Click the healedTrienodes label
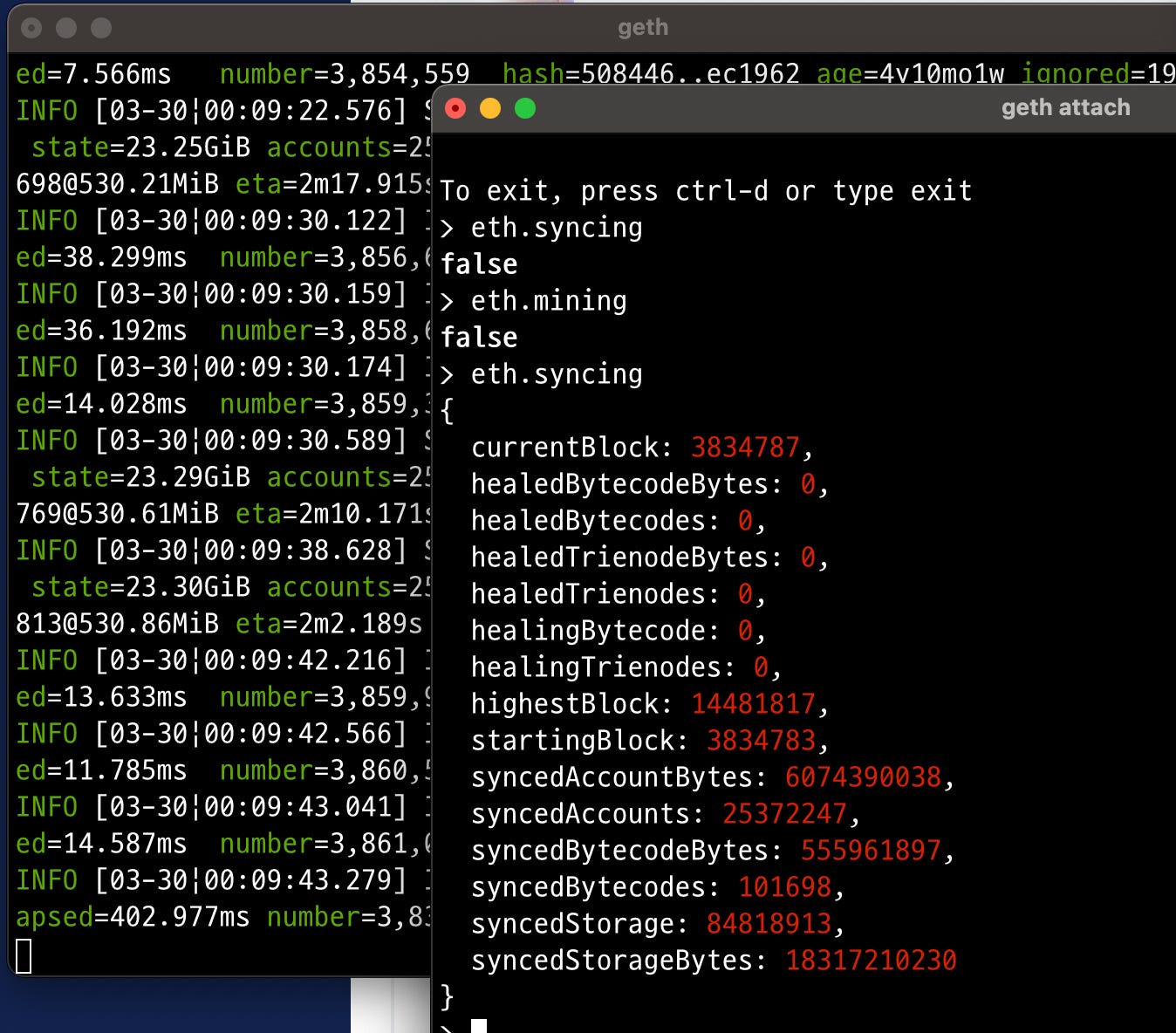1176x1033 pixels. [597, 594]
